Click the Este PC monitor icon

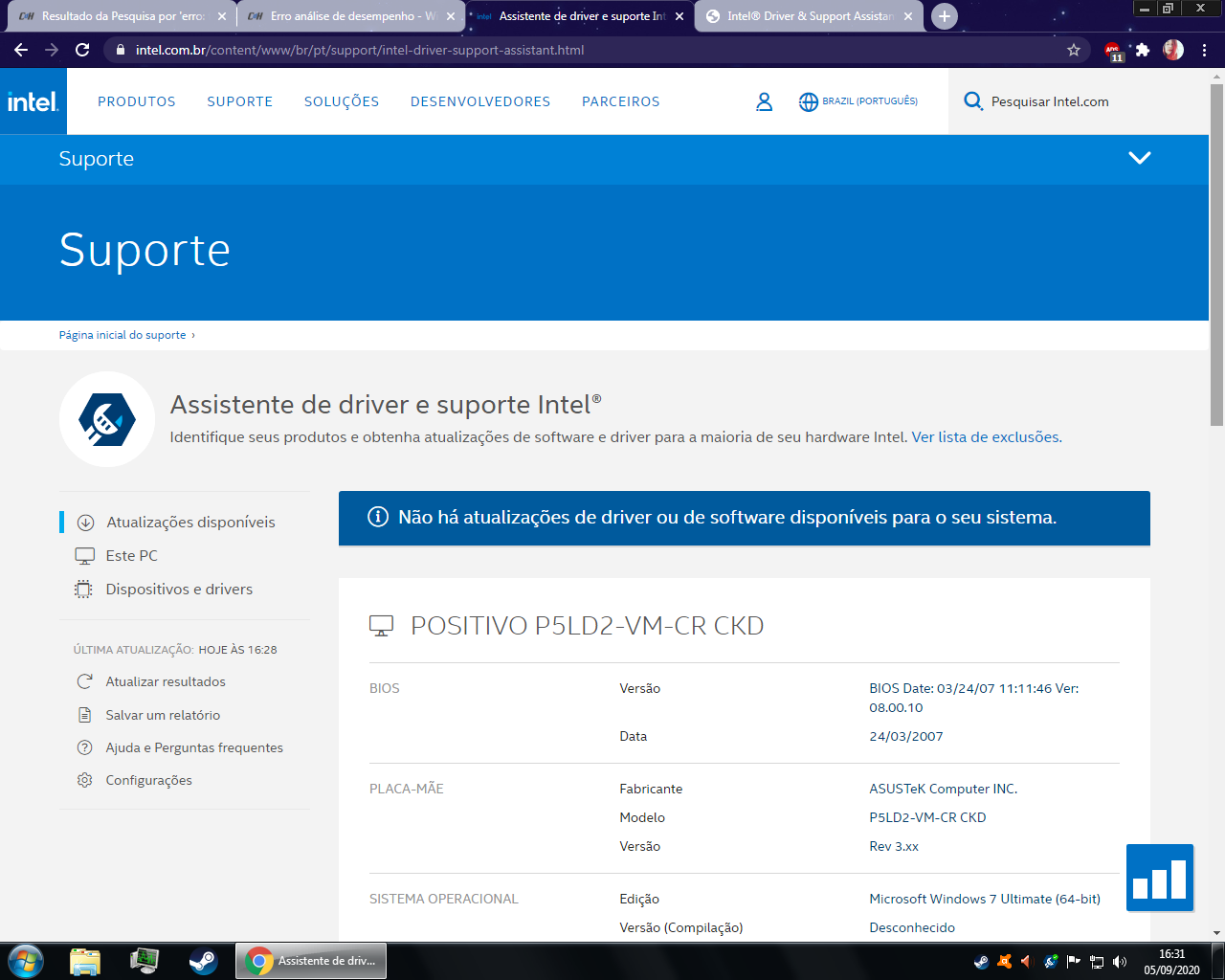pyautogui.click(x=84, y=556)
